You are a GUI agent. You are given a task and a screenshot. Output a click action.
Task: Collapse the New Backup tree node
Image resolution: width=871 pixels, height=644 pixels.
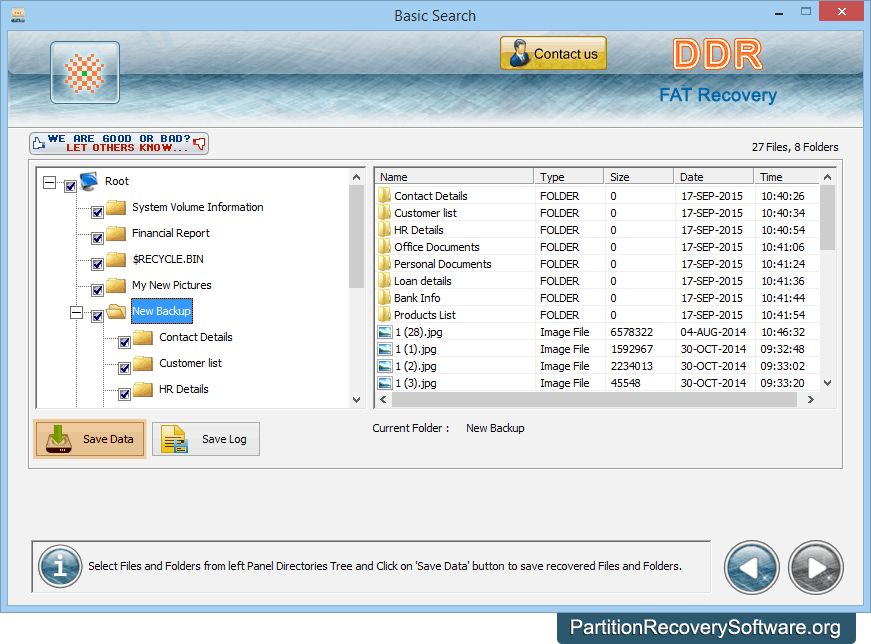point(77,312)
